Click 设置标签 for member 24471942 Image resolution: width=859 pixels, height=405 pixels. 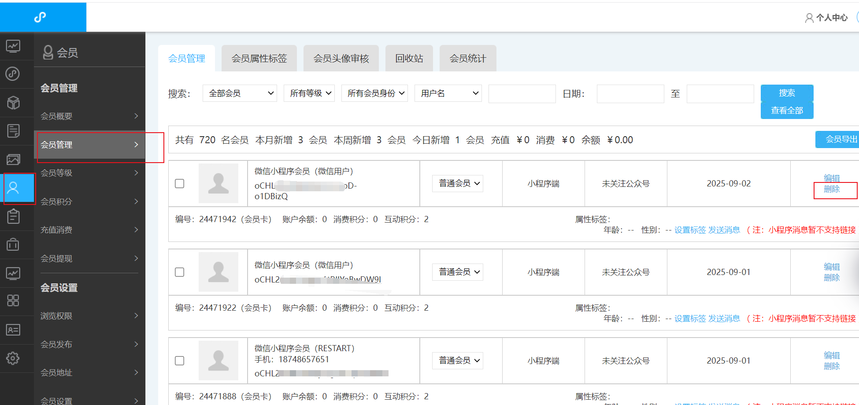pos(690,230)
